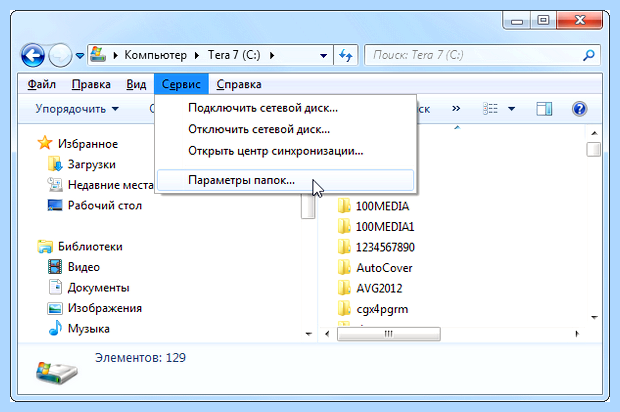Open the Справка menu
The image size is (620, 412).
point(239,84)
